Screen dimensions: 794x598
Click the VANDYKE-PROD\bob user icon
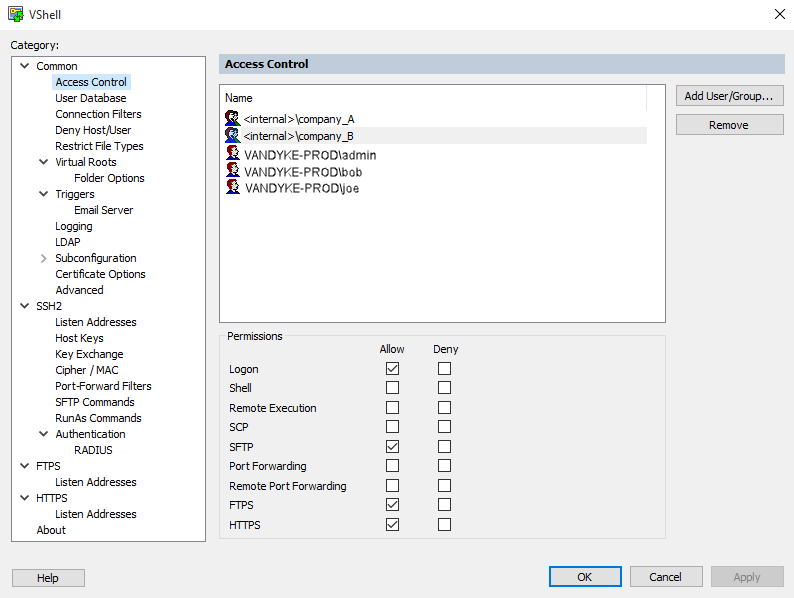pos(233,171)
